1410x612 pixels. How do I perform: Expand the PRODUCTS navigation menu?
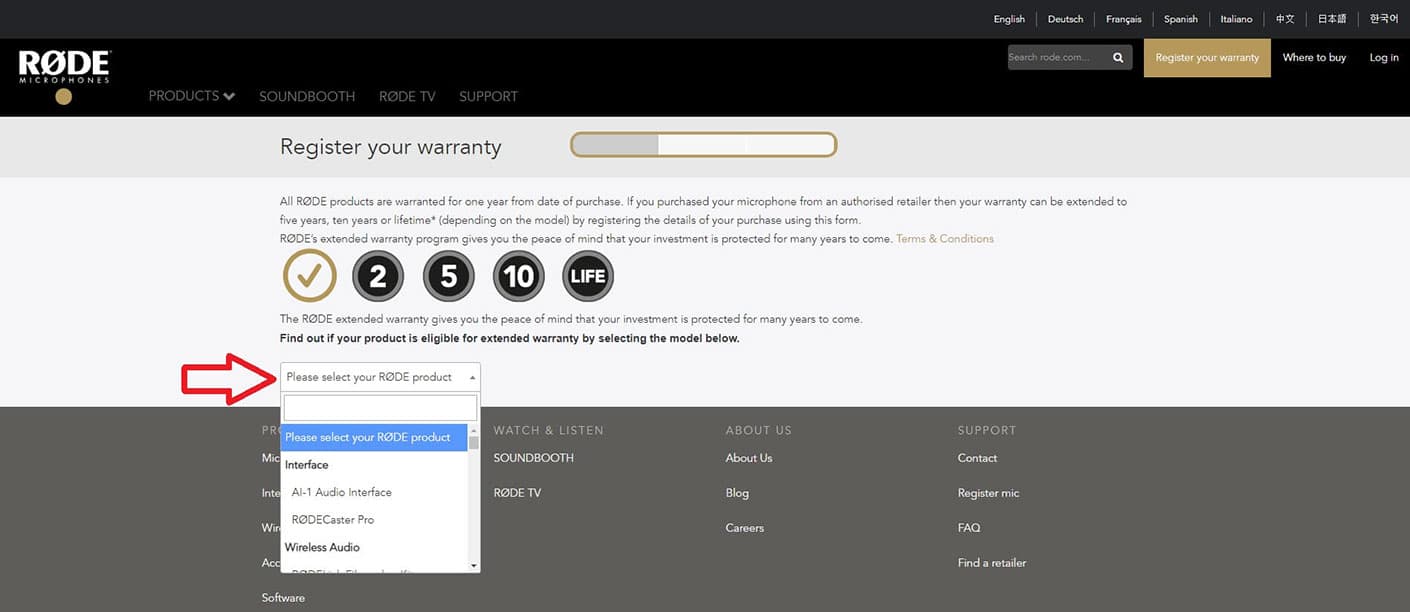click(x=192, y=96)
